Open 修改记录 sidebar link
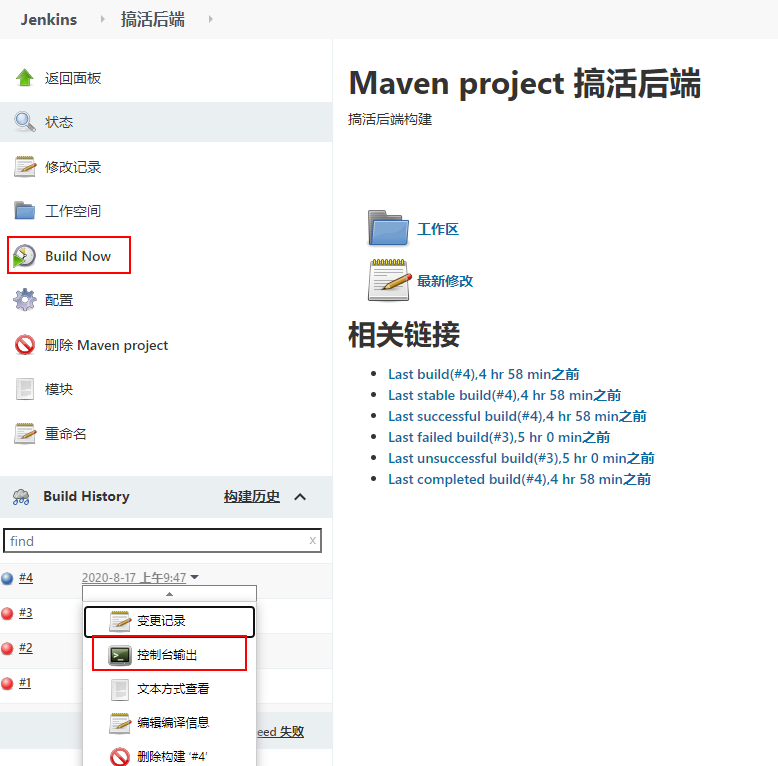The image size is (778, 766). click(x=73, y=167)
